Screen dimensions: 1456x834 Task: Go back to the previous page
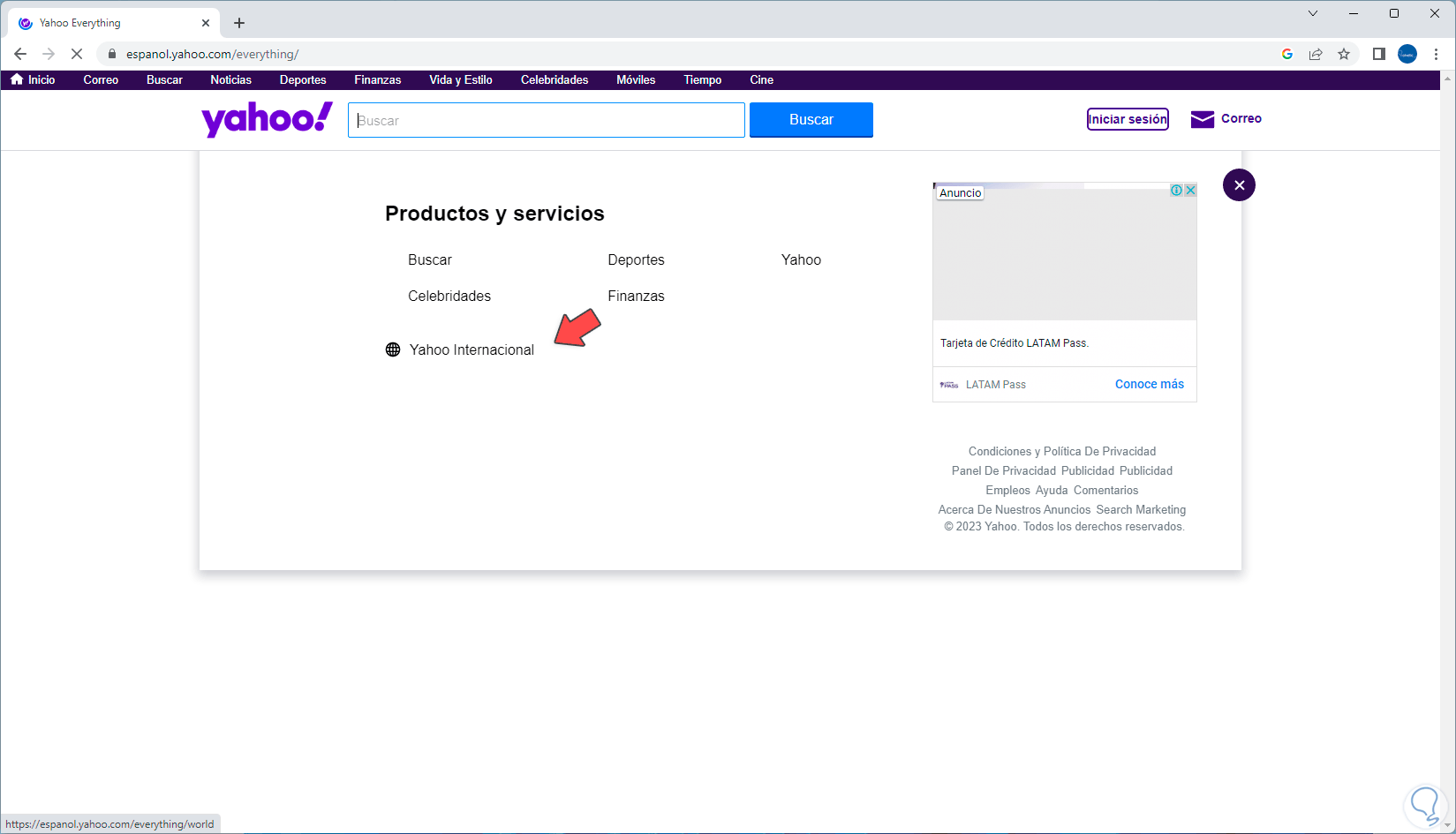tap(20, 54)
